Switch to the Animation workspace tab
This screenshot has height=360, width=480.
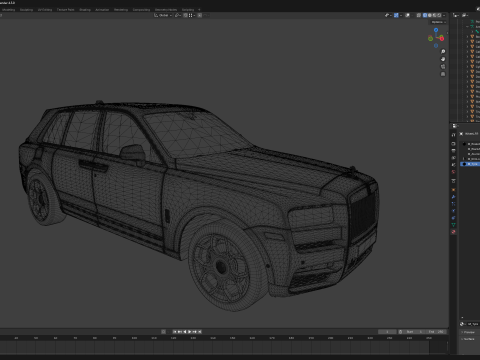click(x=102, y=10)
